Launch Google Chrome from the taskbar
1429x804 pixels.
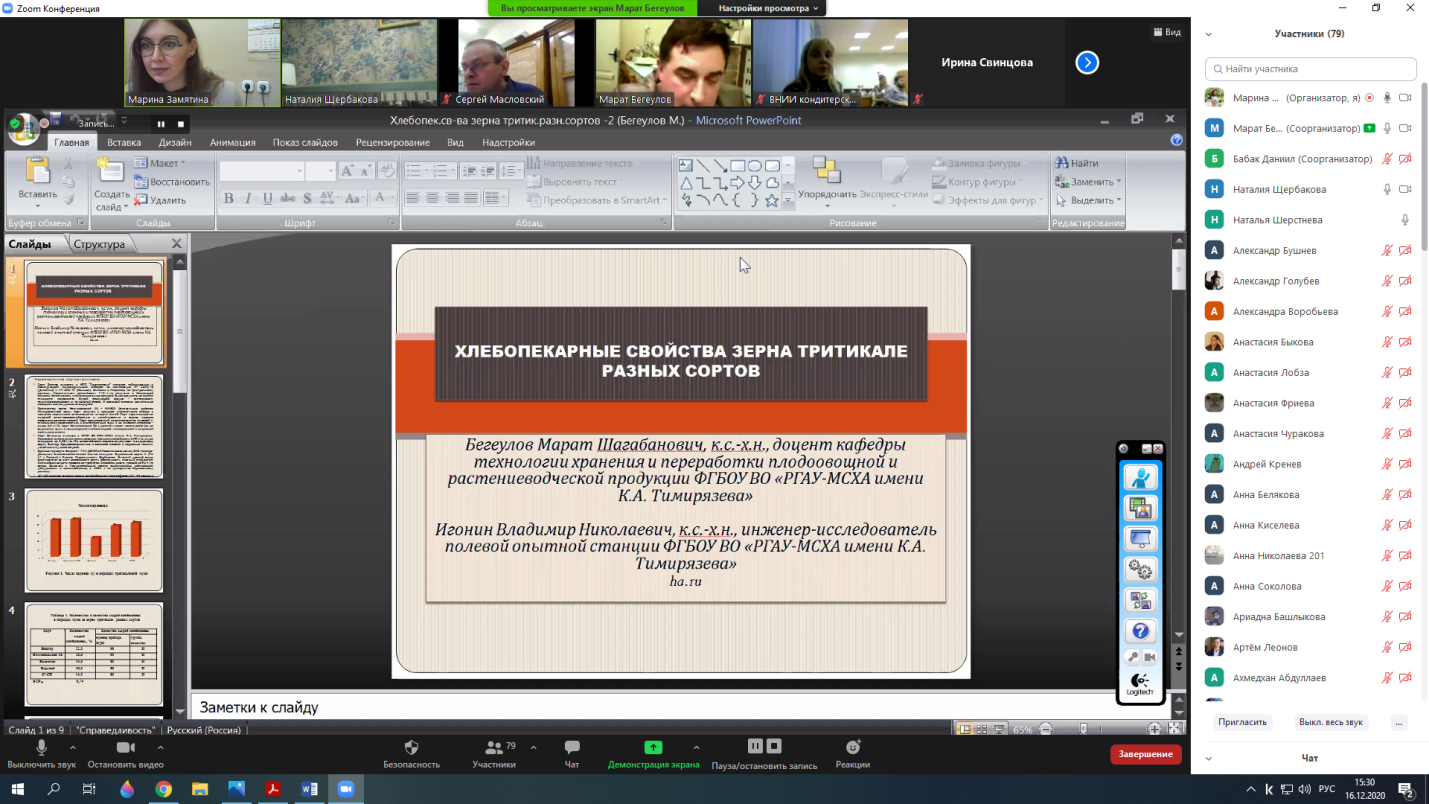pos(163,789)
